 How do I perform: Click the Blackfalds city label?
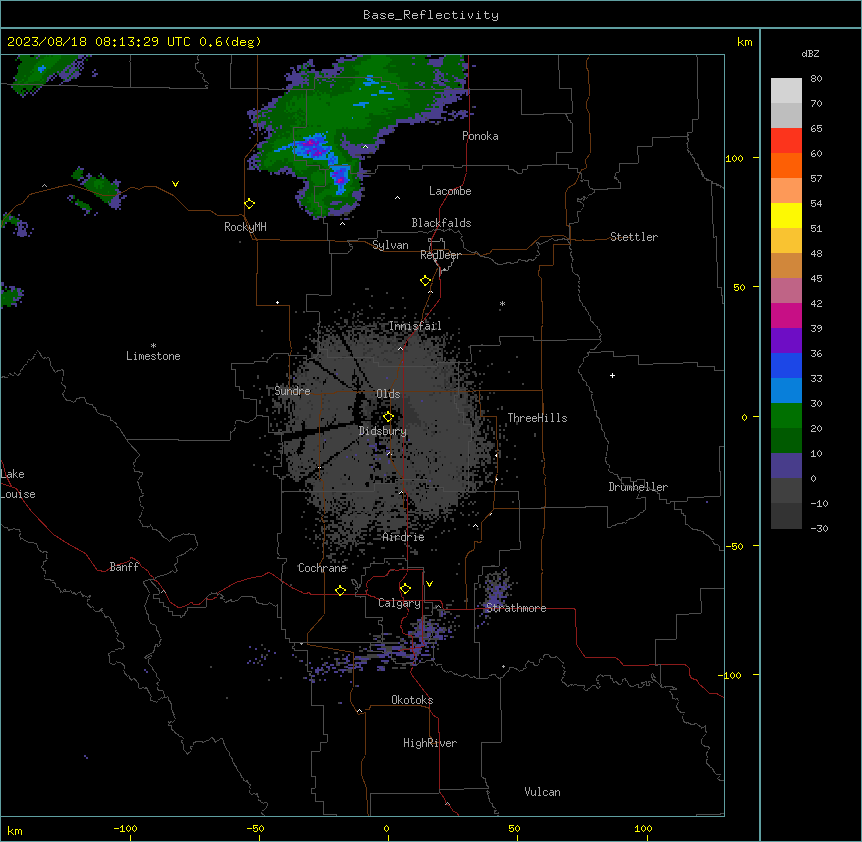[441, 223]
